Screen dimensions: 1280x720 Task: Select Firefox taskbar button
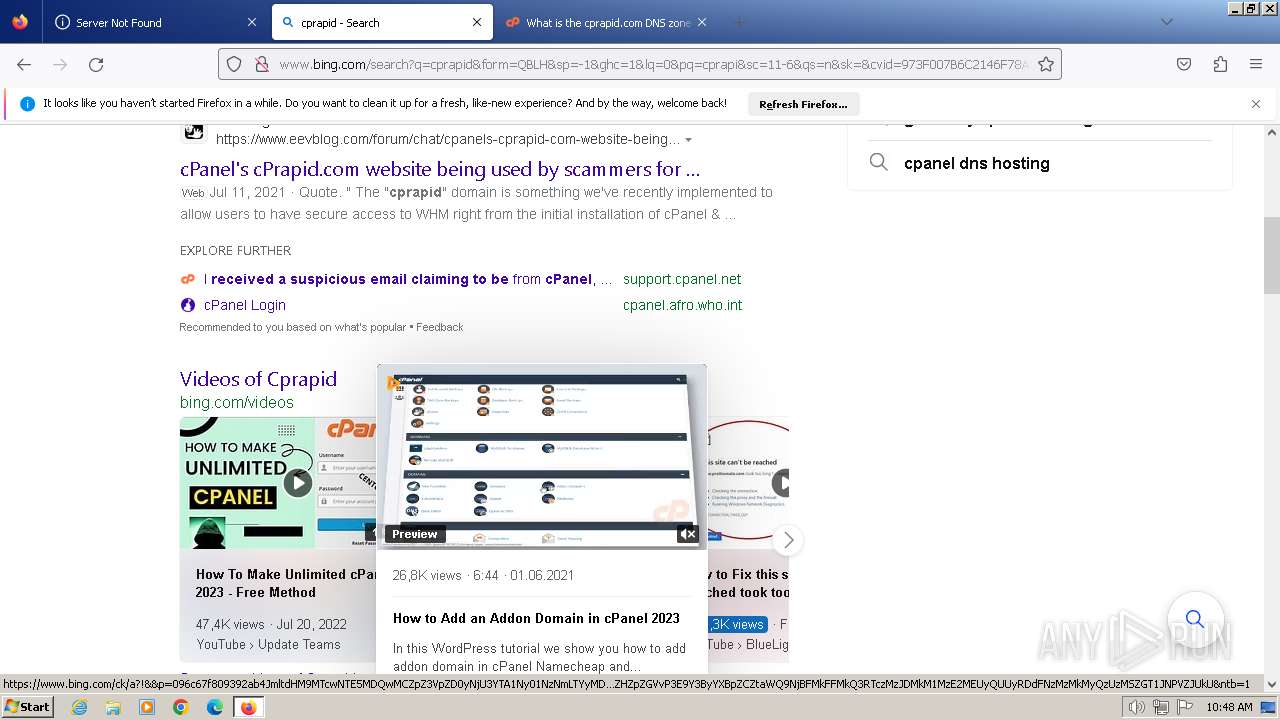click(x=248, y=707)
